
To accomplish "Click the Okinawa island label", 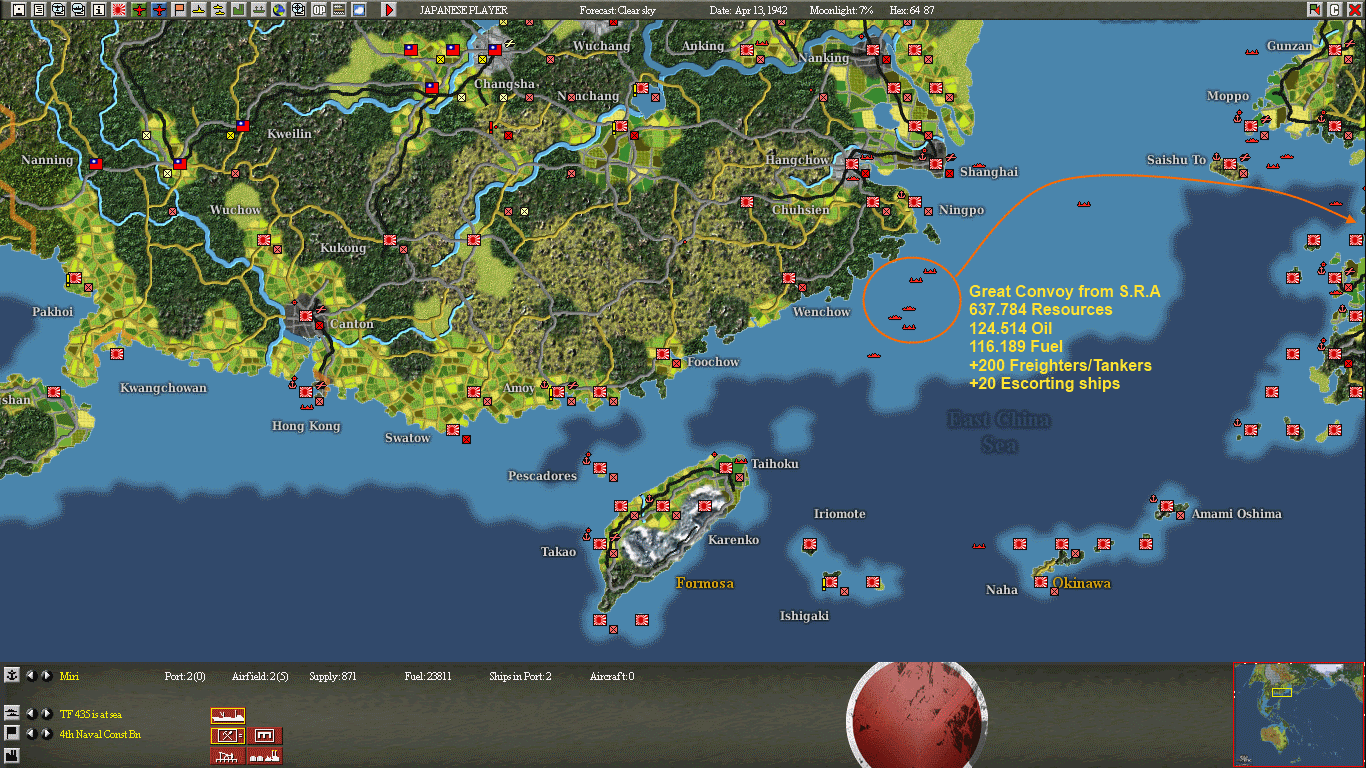I will coord(1081,583).
